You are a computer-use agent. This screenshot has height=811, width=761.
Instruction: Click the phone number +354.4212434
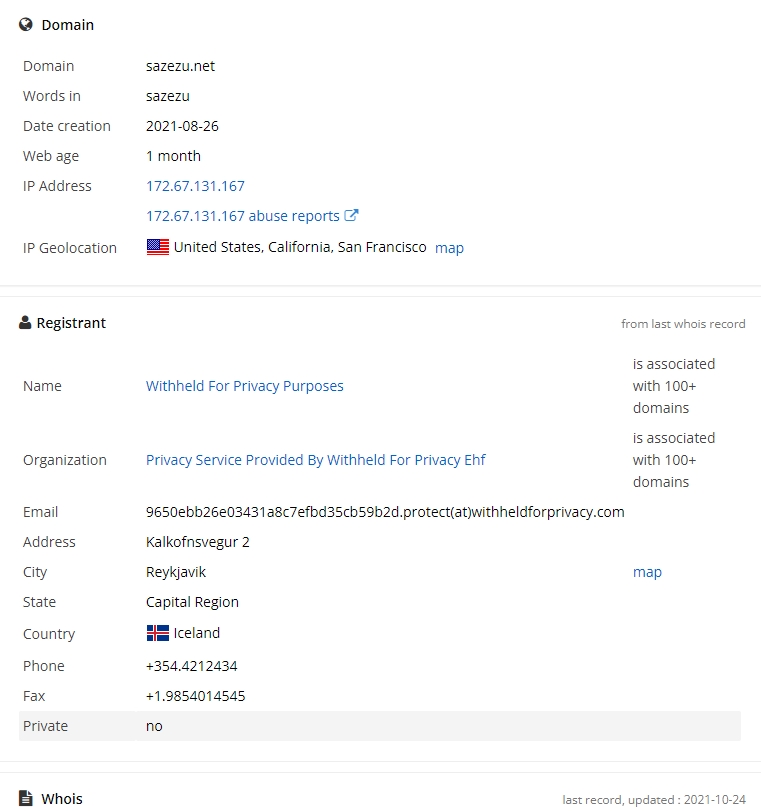coord(192,666)
